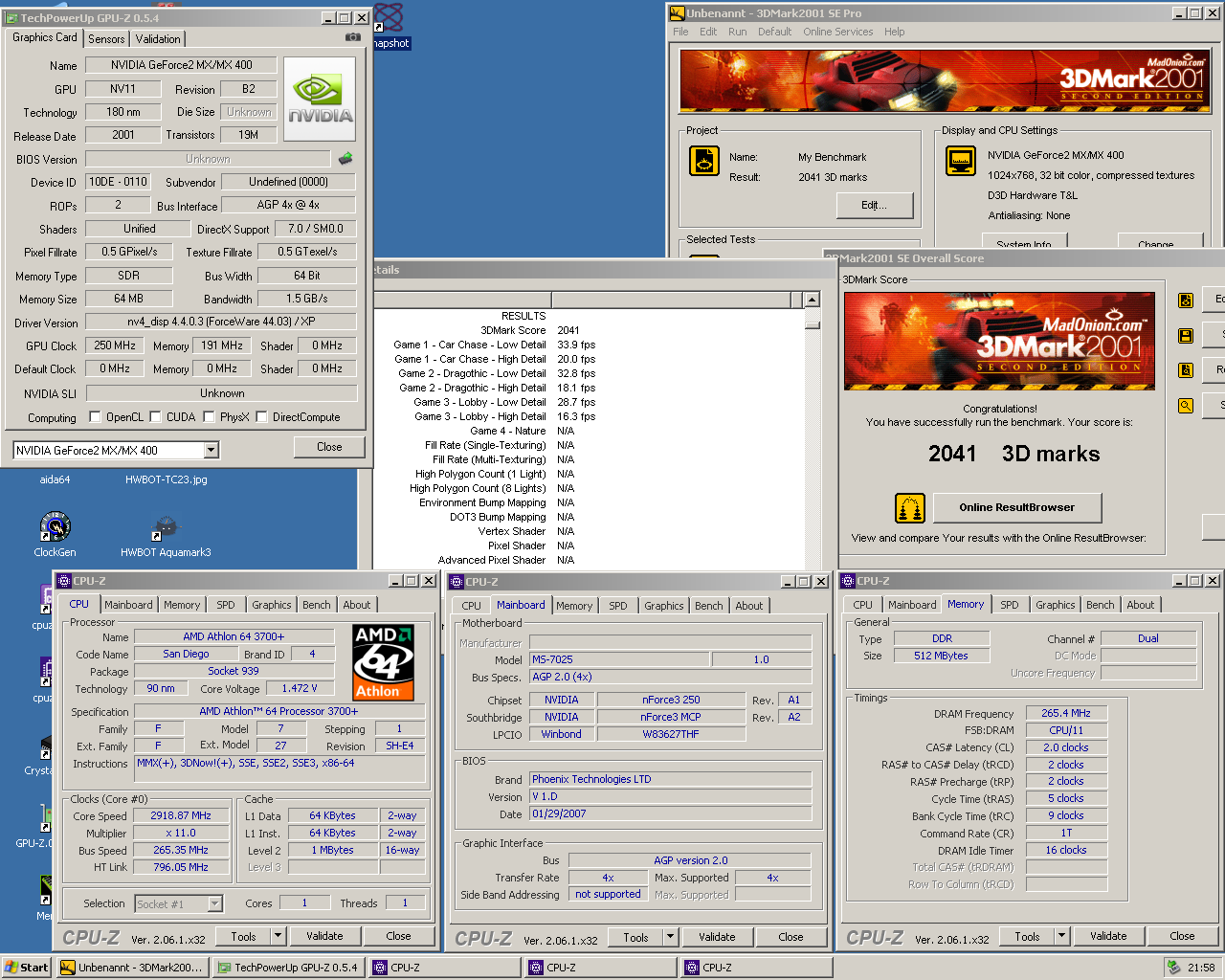Click the Edit... button in Project panel

coord(874,205)
